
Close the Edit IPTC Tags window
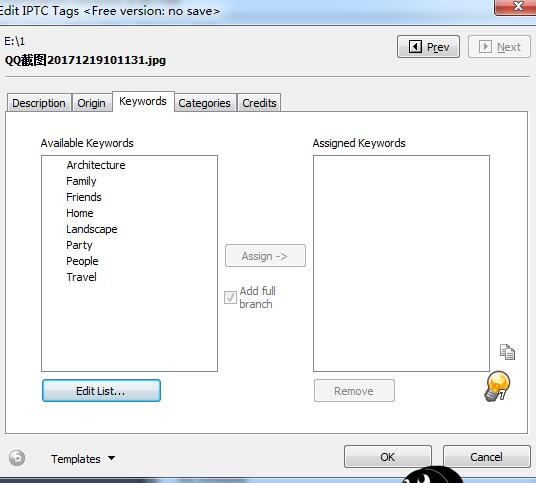[515, 7]
